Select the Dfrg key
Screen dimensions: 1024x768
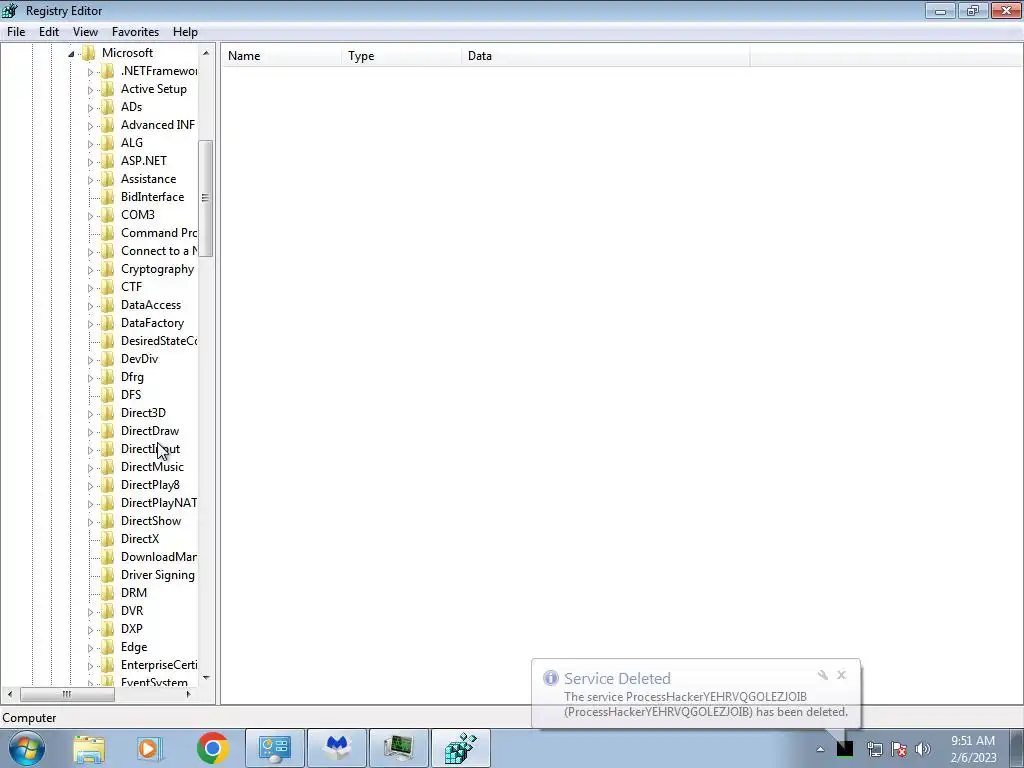132,377
